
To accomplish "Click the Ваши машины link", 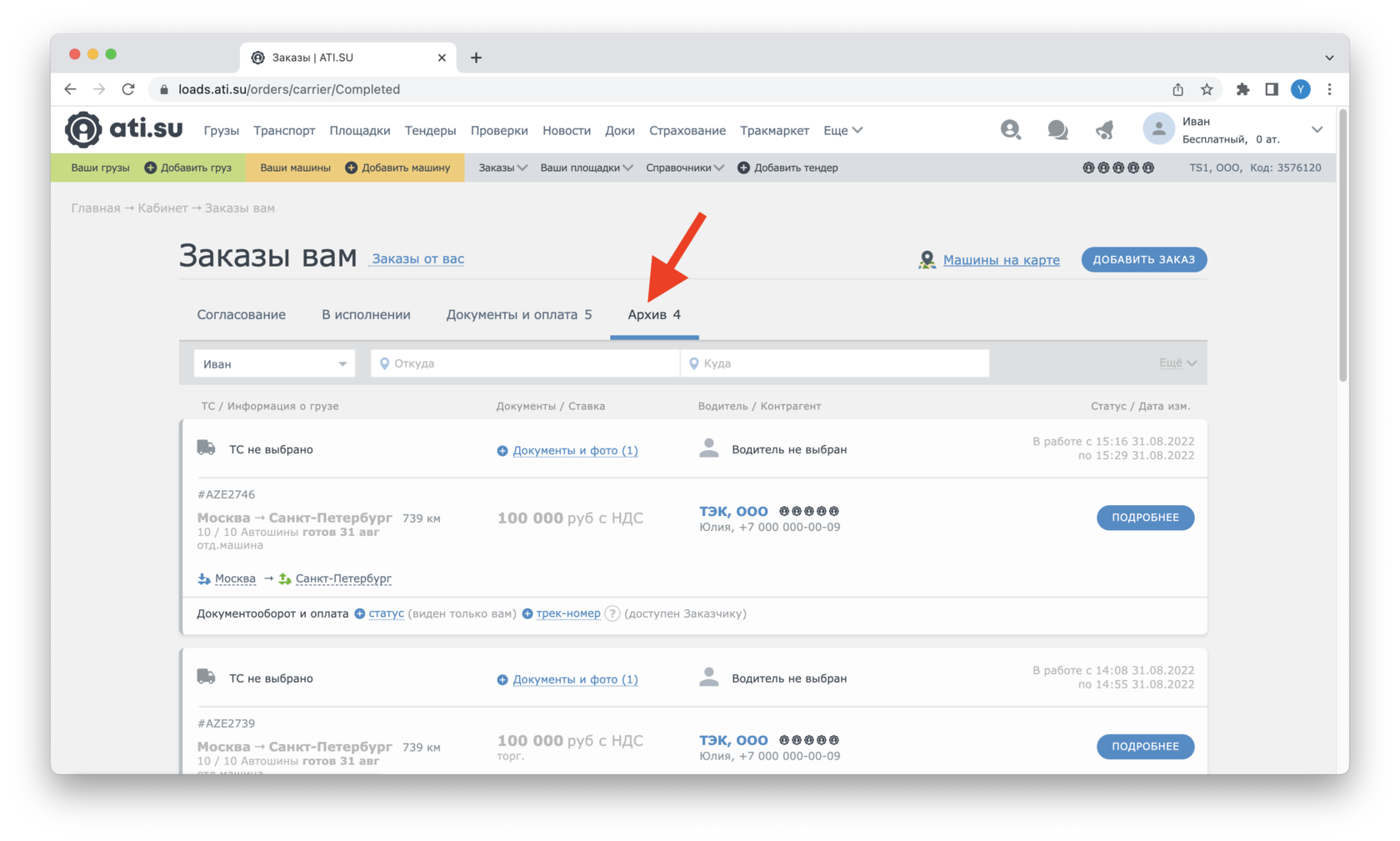I will coord(295,168).
